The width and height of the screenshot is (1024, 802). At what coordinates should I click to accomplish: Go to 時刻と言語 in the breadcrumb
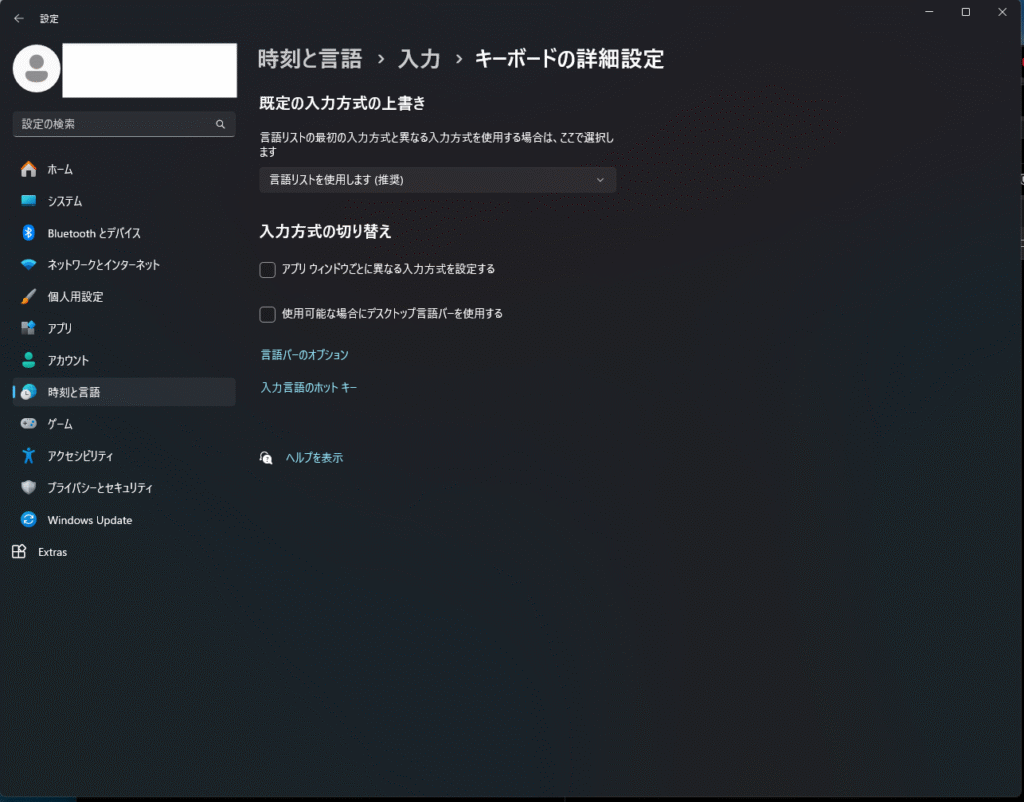tap(310, 59)
